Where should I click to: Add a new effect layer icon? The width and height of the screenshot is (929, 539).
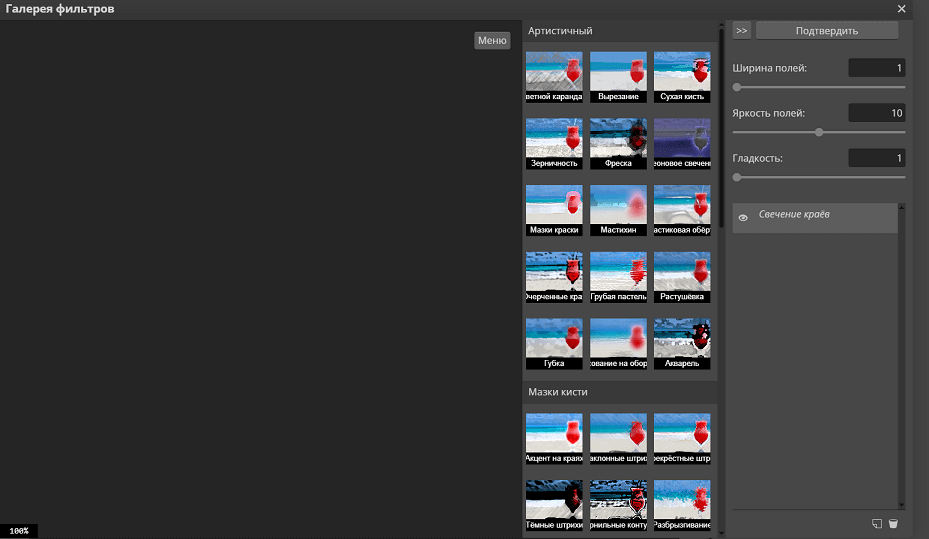click(877, 524)
